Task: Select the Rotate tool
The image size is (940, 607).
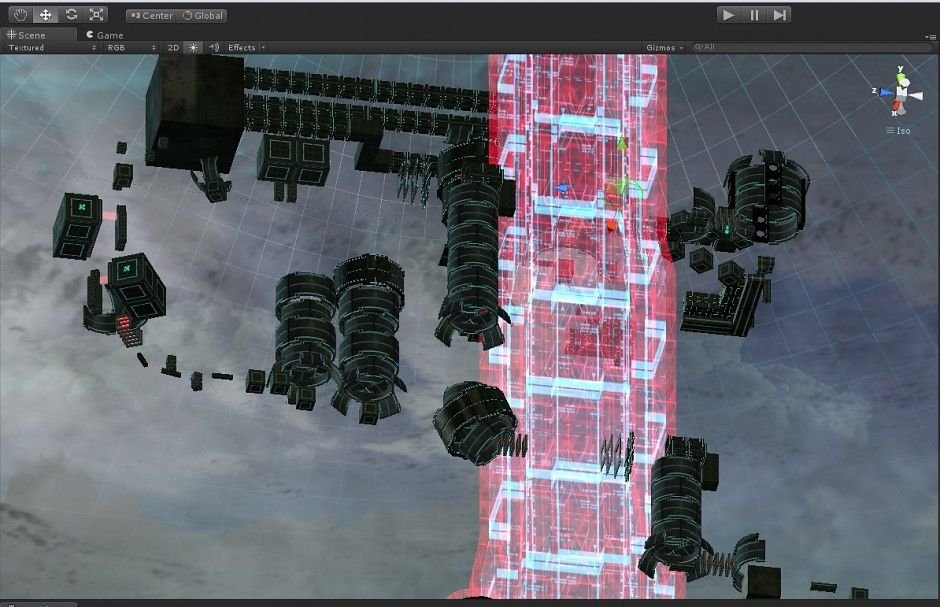Action: pyautogui.click(x=71, y=15)
